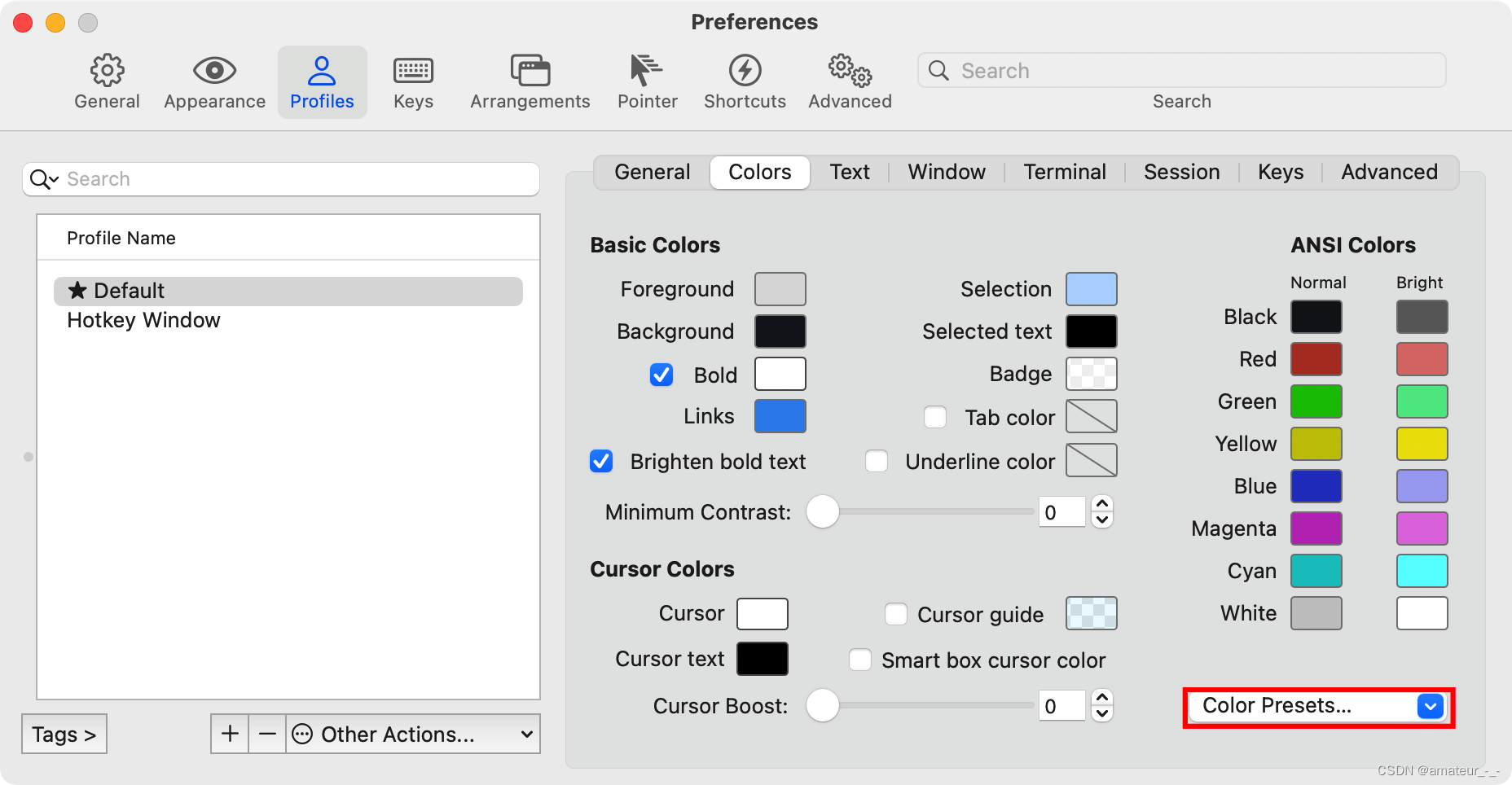Open the Cursor text color swatch
This screenshot has height=785, width=1512.
[763, 659]
